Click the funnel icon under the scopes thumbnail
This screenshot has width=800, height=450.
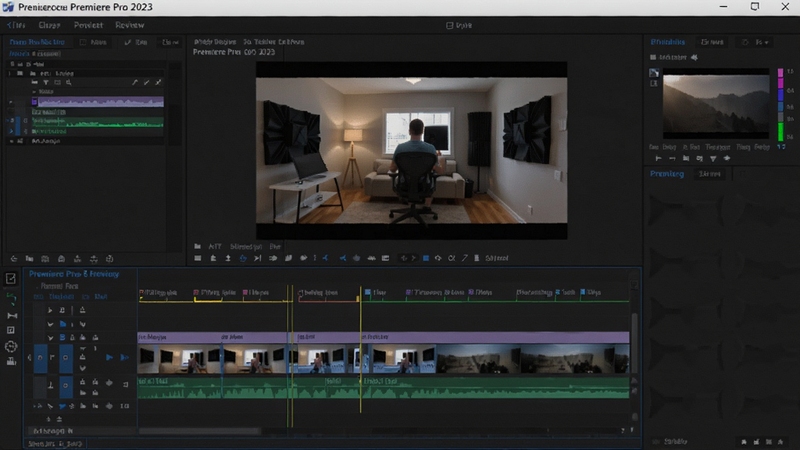713,159
